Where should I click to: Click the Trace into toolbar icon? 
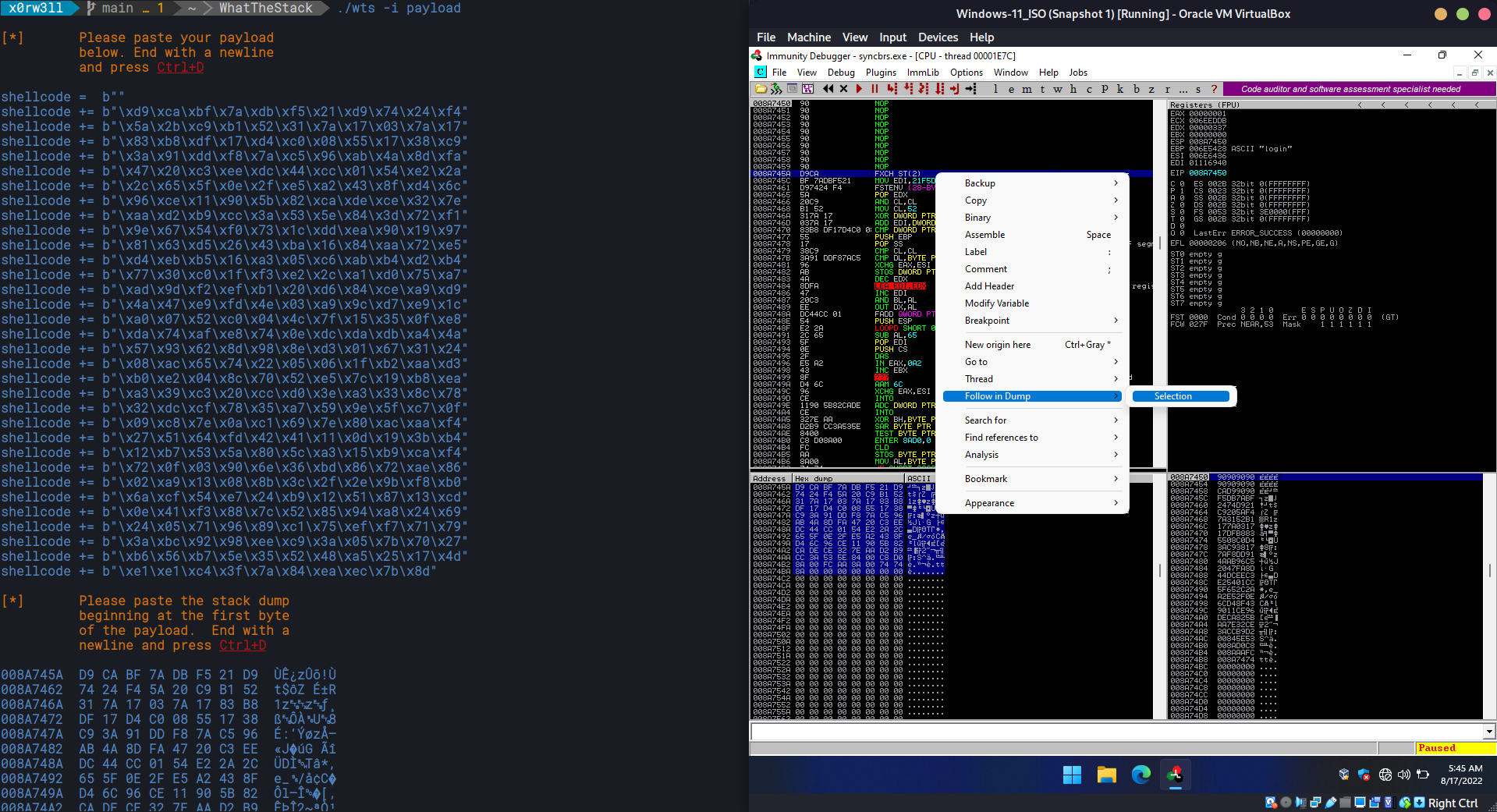[924, 89]
